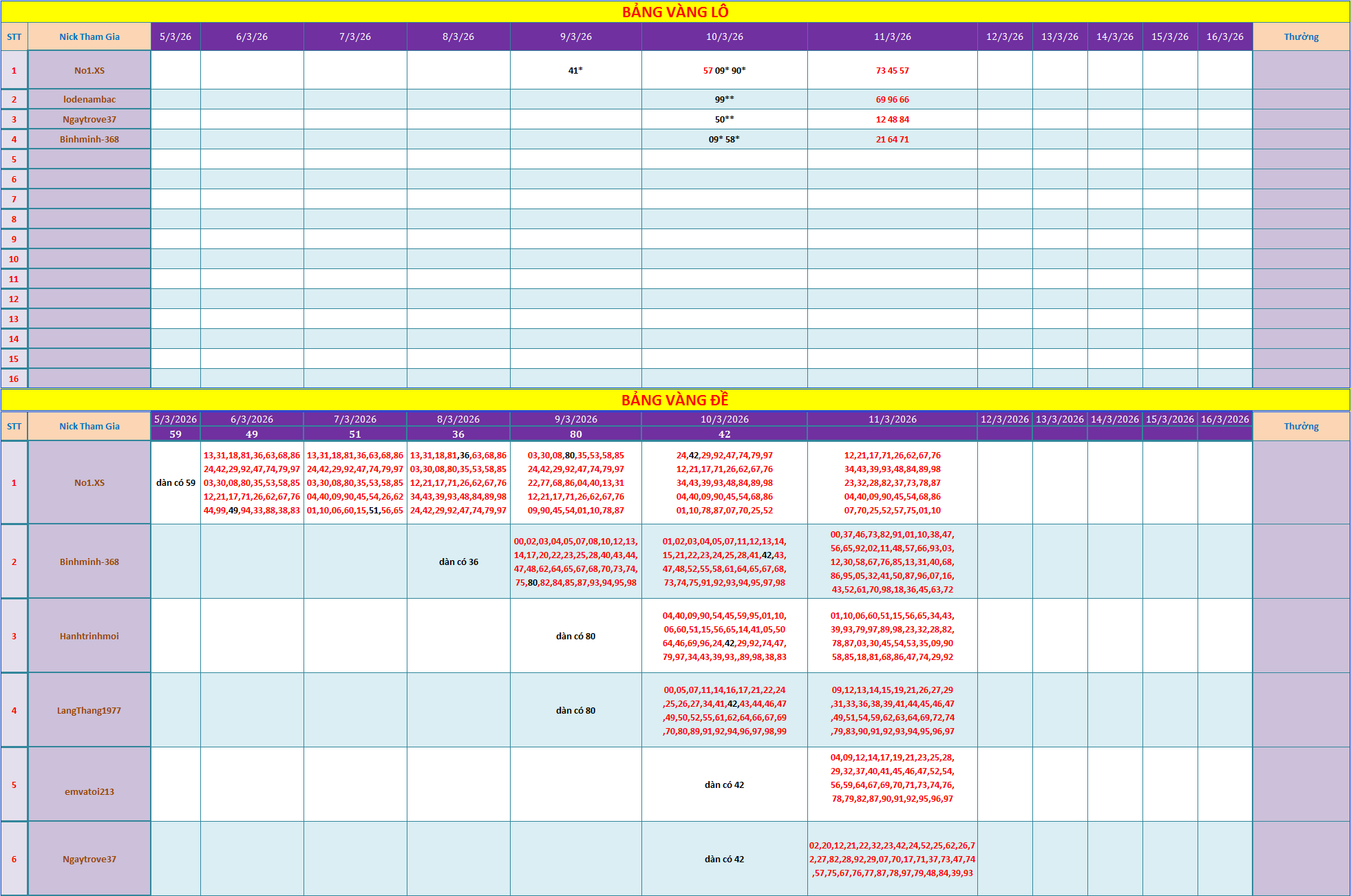This screenshot has height=896, width=1351.
Task: Select the 'dàn có 36' cell
Action: click(x=458, y=562)
